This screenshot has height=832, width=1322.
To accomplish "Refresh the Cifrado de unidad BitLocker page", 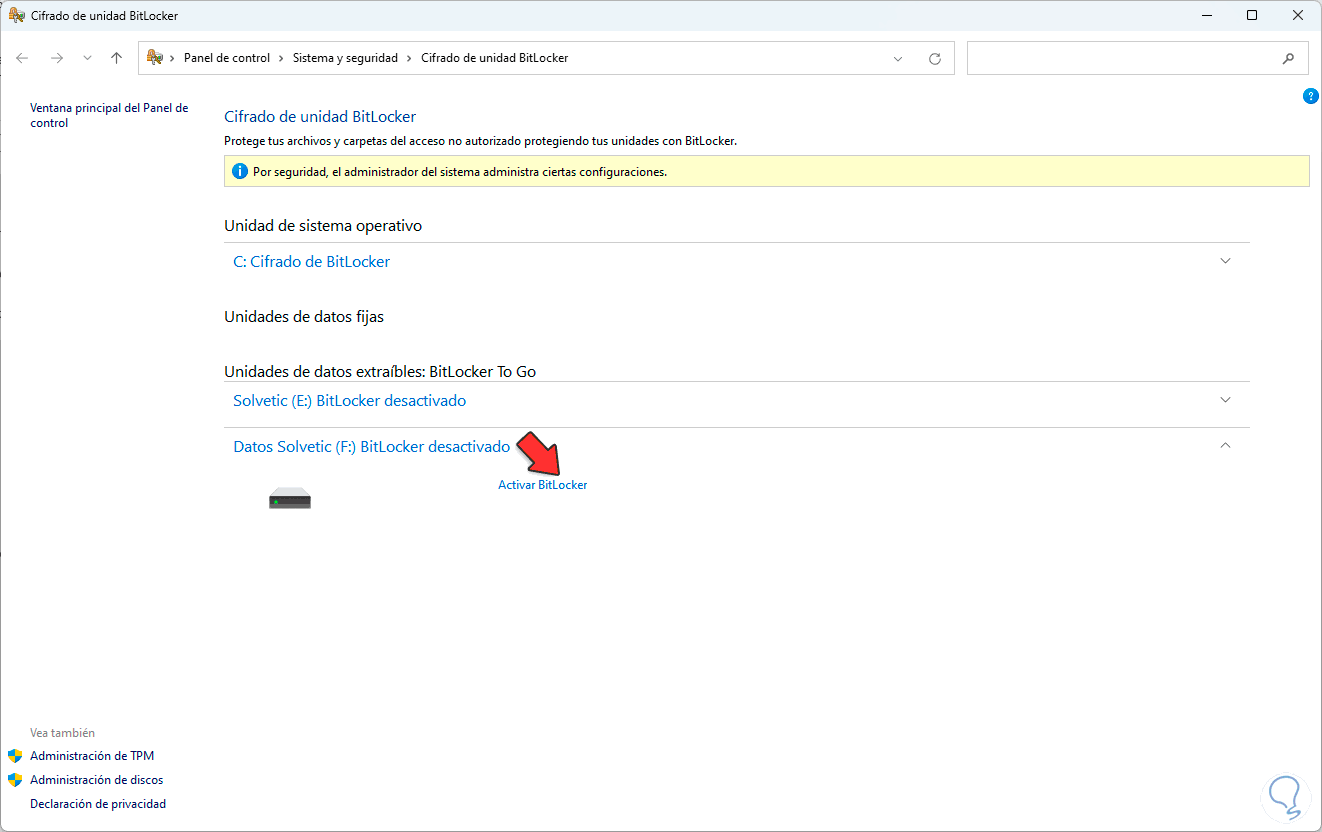I will click(935, 58).
